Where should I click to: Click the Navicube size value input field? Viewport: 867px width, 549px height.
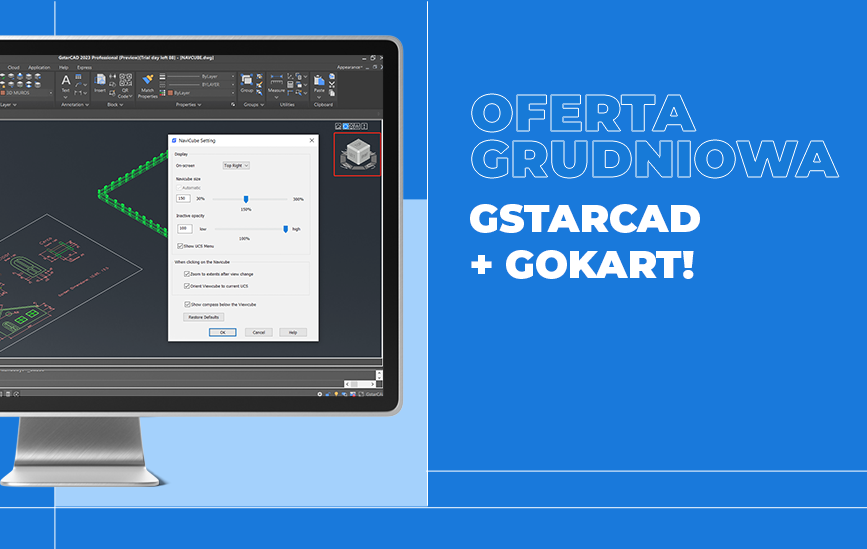pos(184,199)
